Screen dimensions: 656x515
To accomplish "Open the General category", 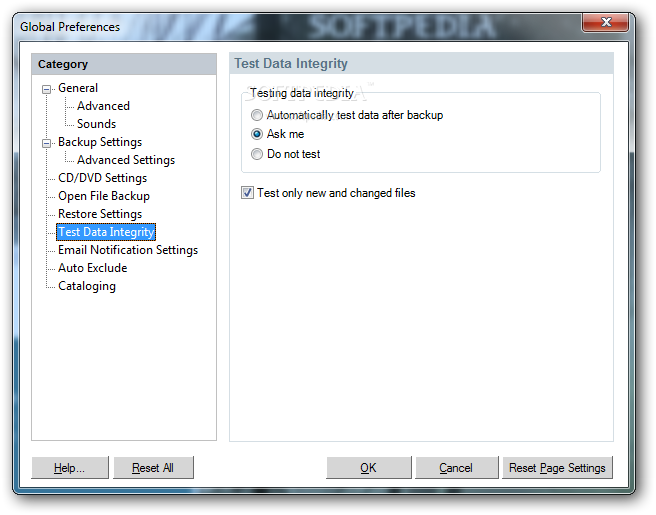I will pos(78,88).
